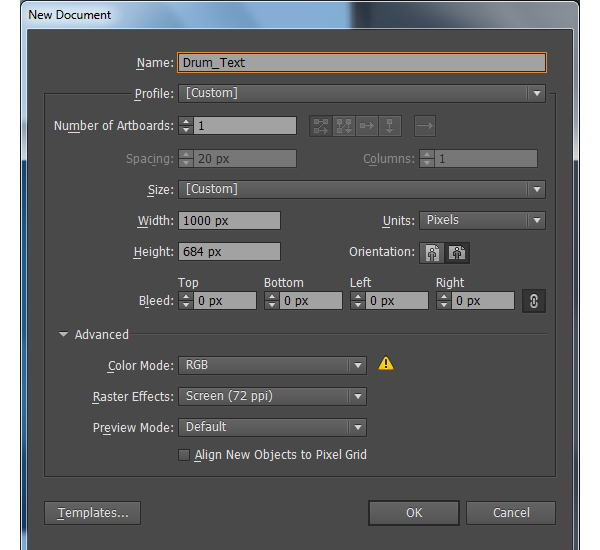Click the yellow color mode warning icon
This screenshot has width=600, height=550.
point(386,363)
